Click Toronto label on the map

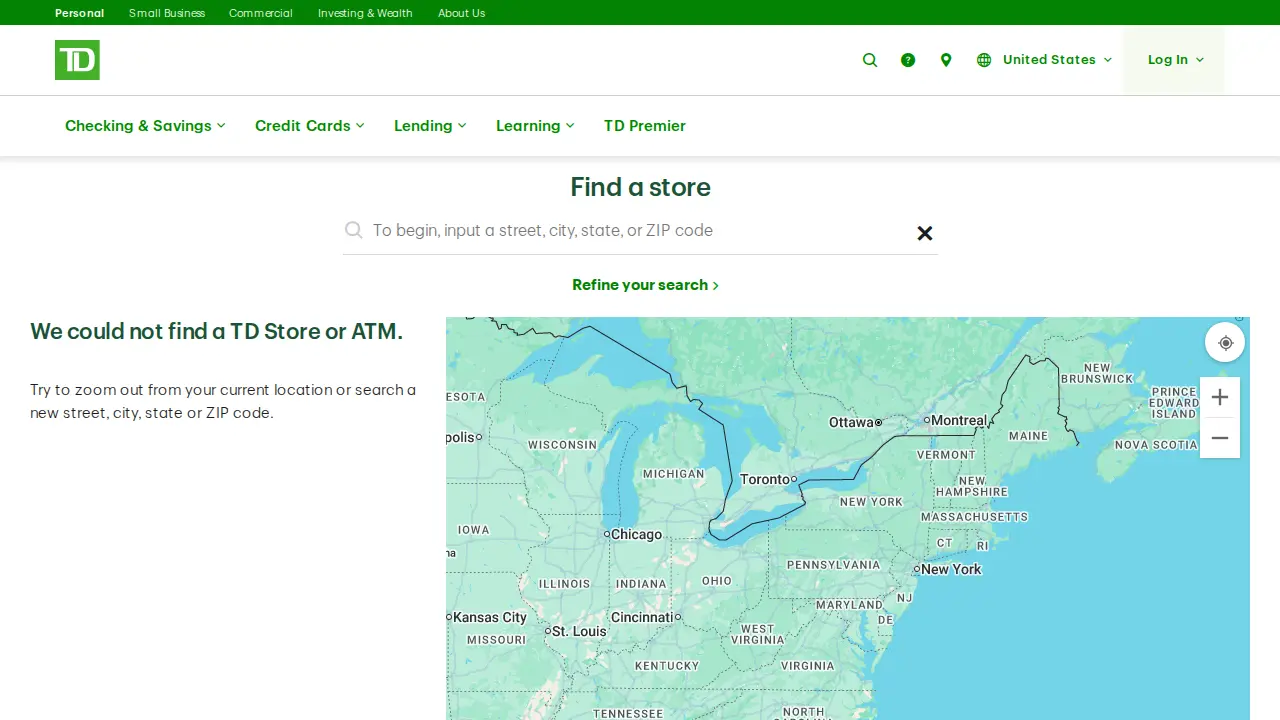coord(765,479)
